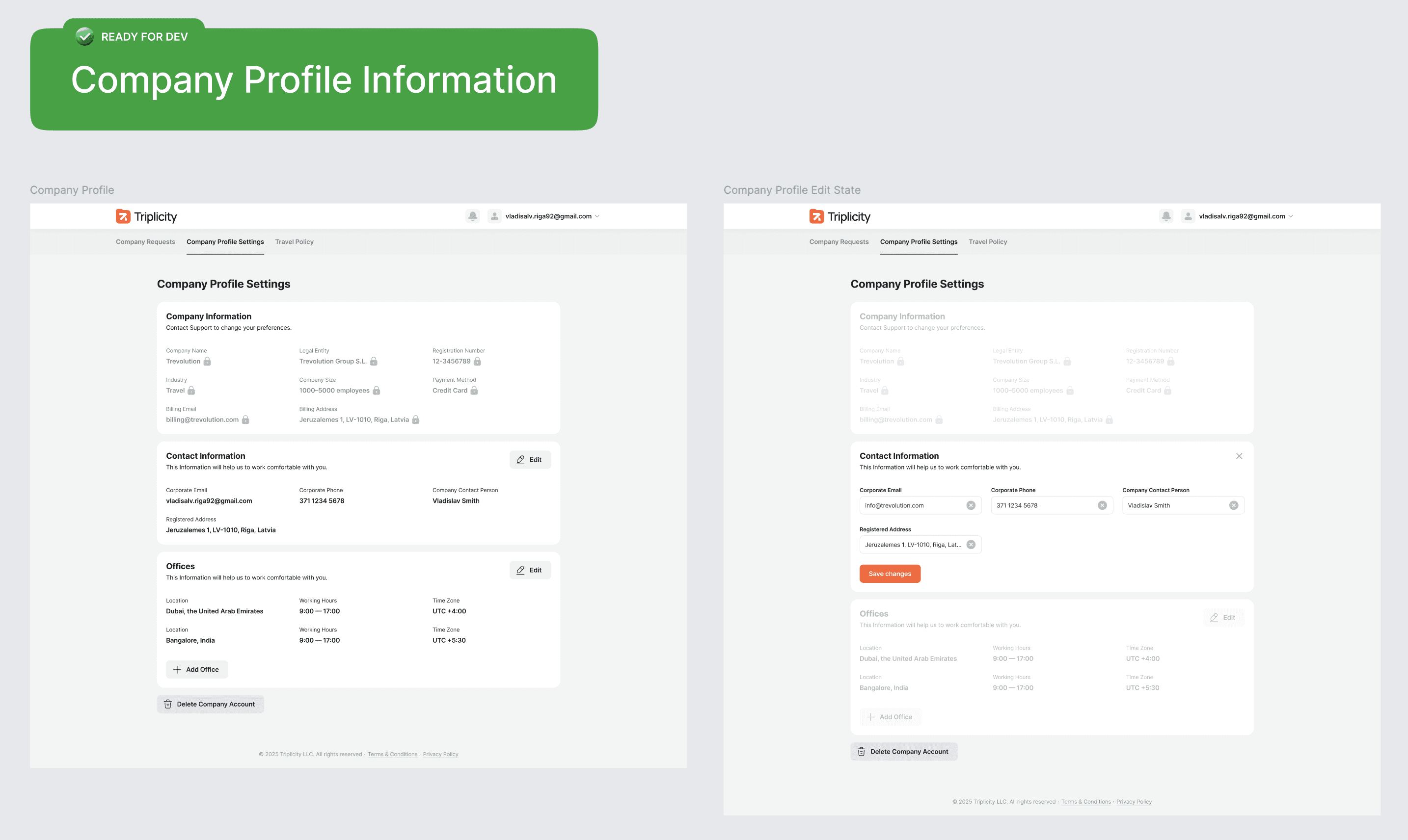Image resolution: width=1408 pixels, height=840 pixels.
Task: Open the Company Requests tab in the left frame
Action: click(x=145, y=242)
